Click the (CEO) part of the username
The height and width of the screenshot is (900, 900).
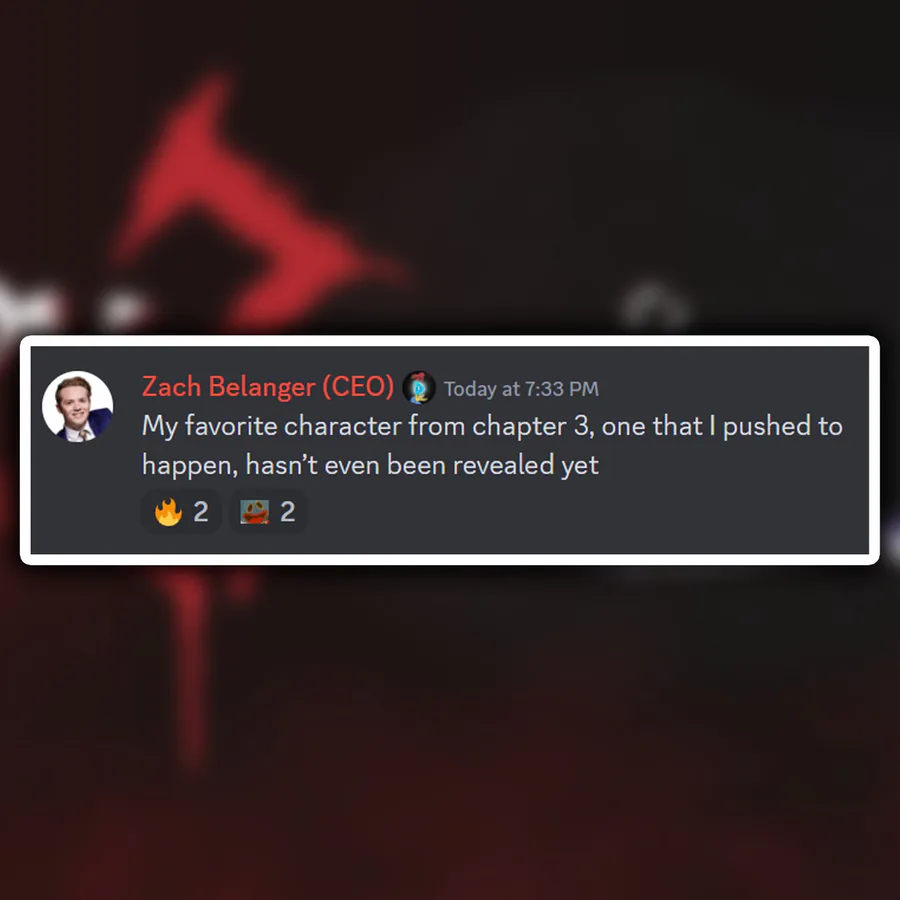(x=358, y=387)
